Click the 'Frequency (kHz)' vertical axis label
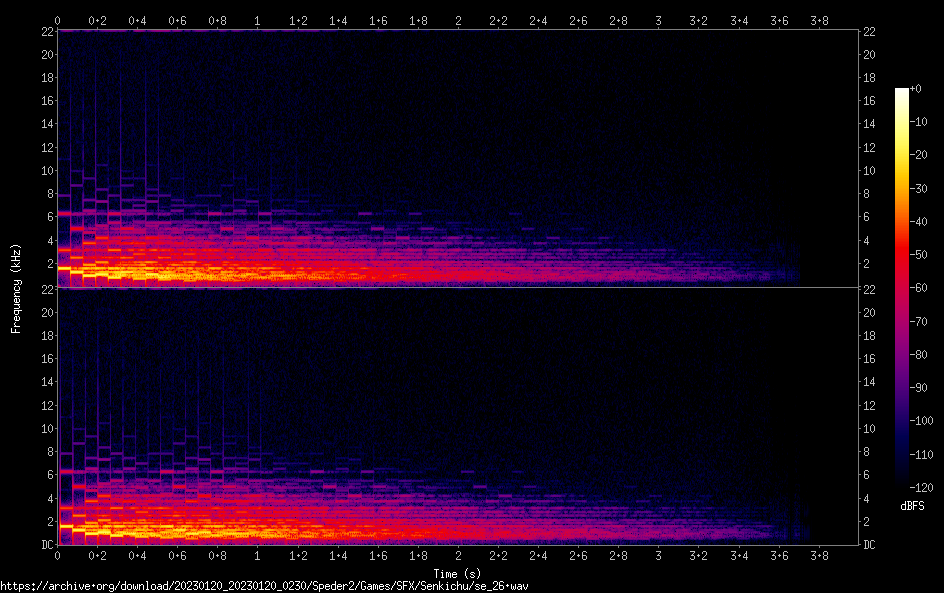Viewport: 944px width, 593px height. pos(16,288)
